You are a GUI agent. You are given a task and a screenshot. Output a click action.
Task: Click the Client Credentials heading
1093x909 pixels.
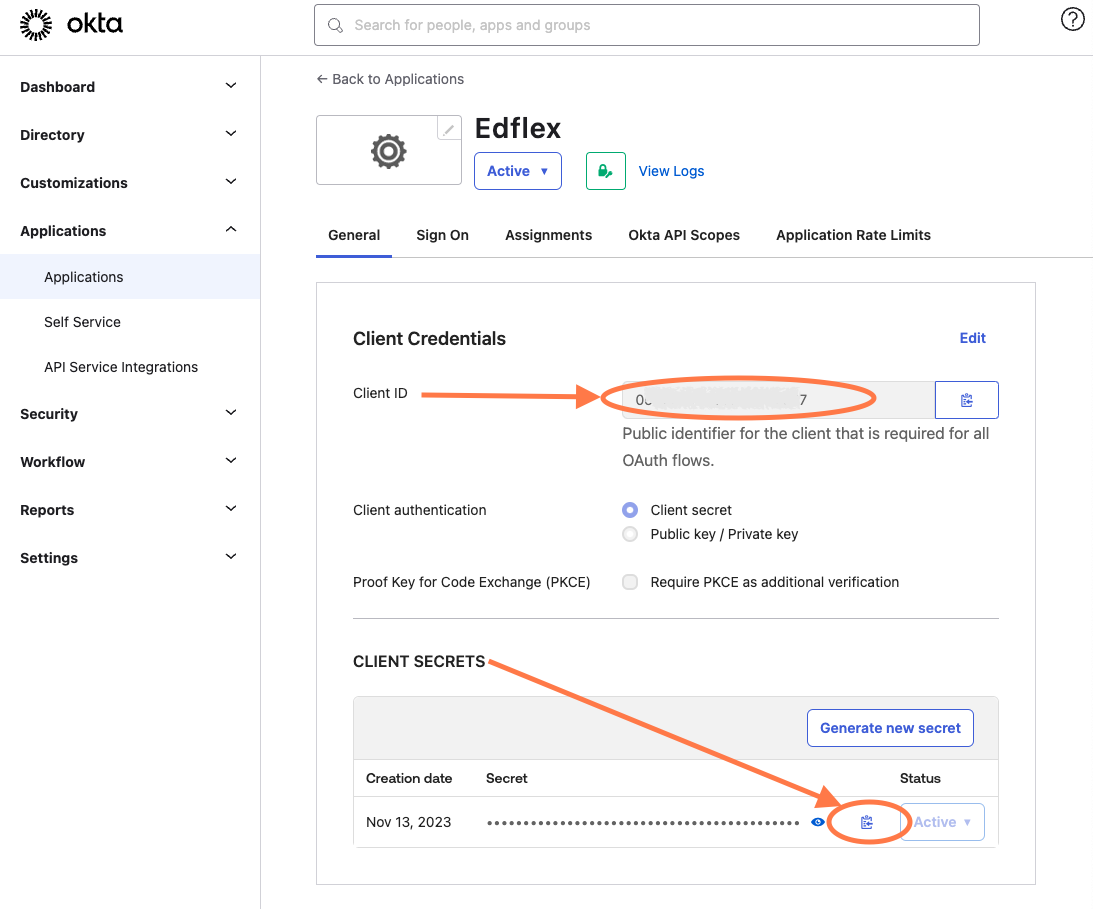click(x=429, y=339)
